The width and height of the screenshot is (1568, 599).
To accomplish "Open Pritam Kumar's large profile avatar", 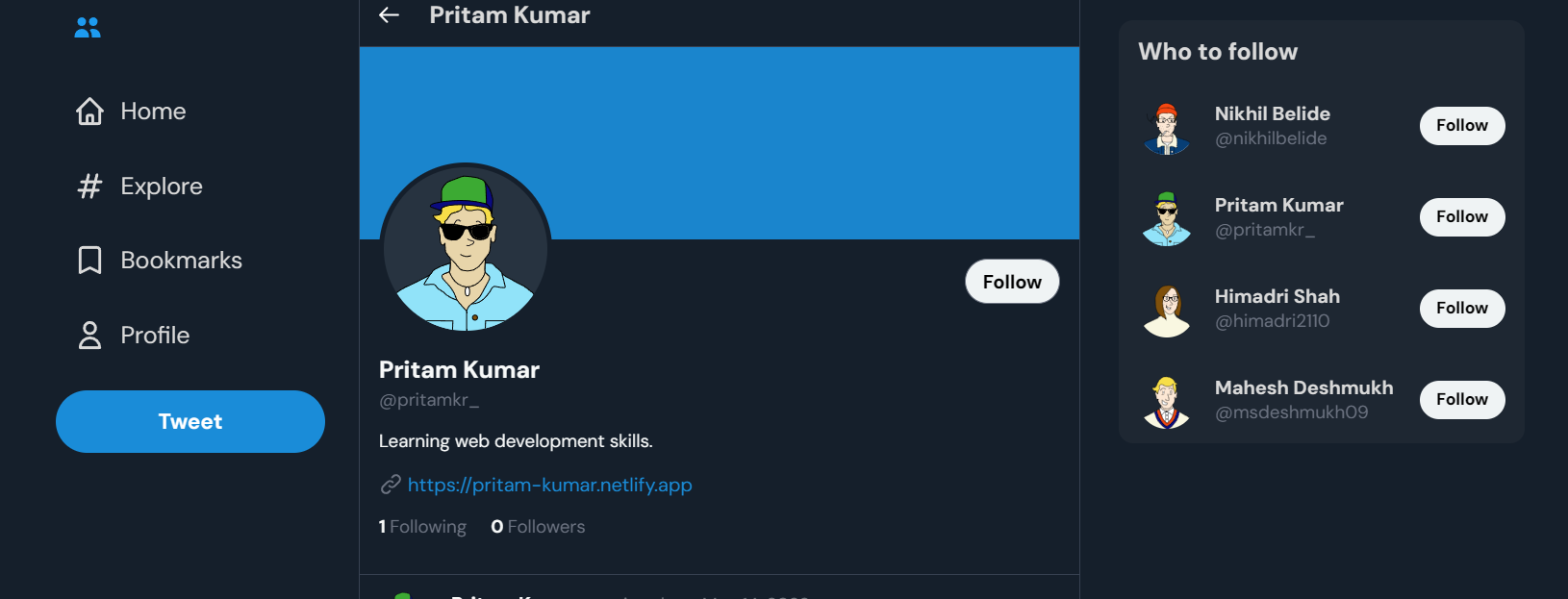I will pos(466,248).
